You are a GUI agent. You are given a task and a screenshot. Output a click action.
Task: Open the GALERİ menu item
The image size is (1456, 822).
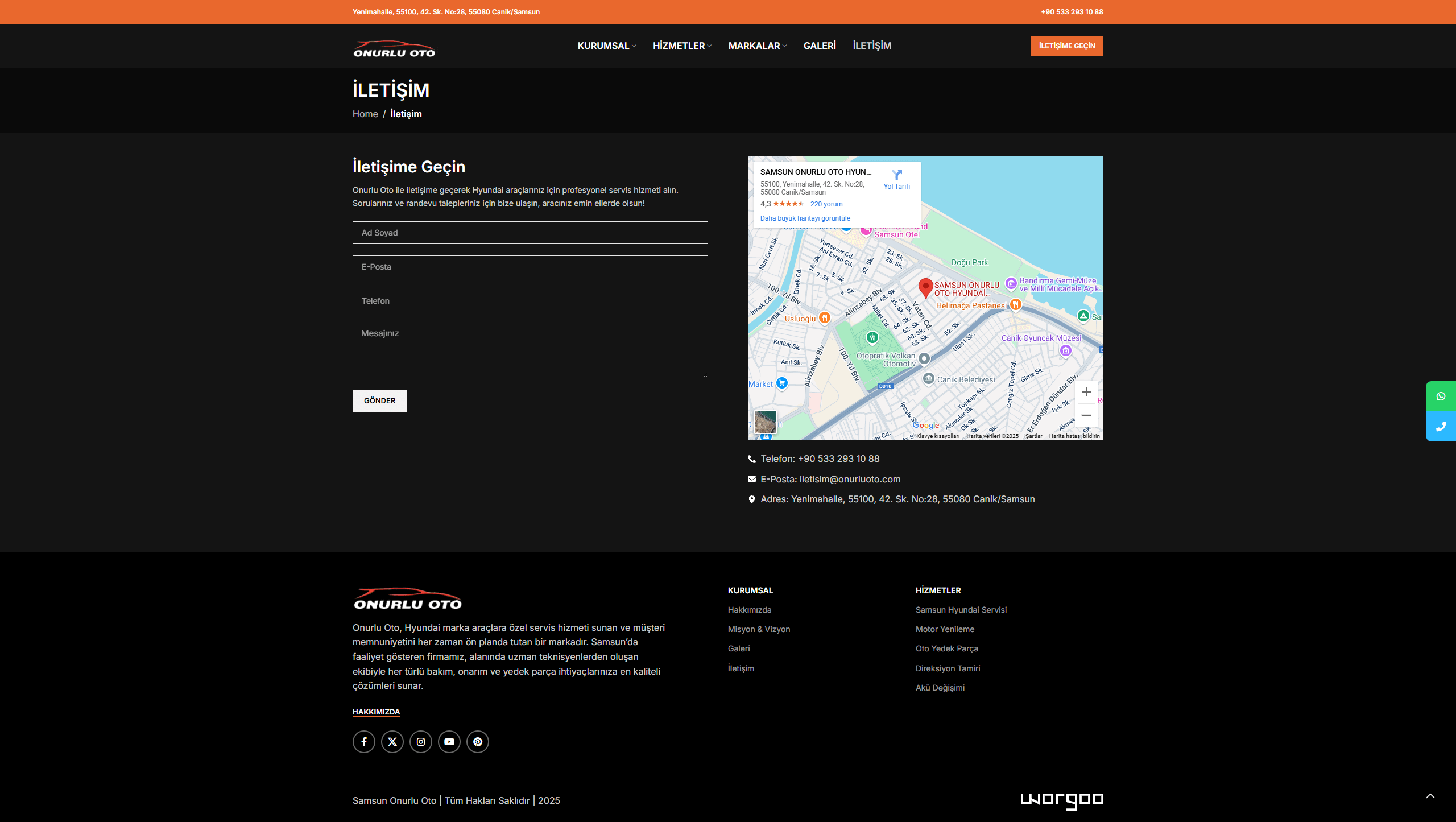820,46
